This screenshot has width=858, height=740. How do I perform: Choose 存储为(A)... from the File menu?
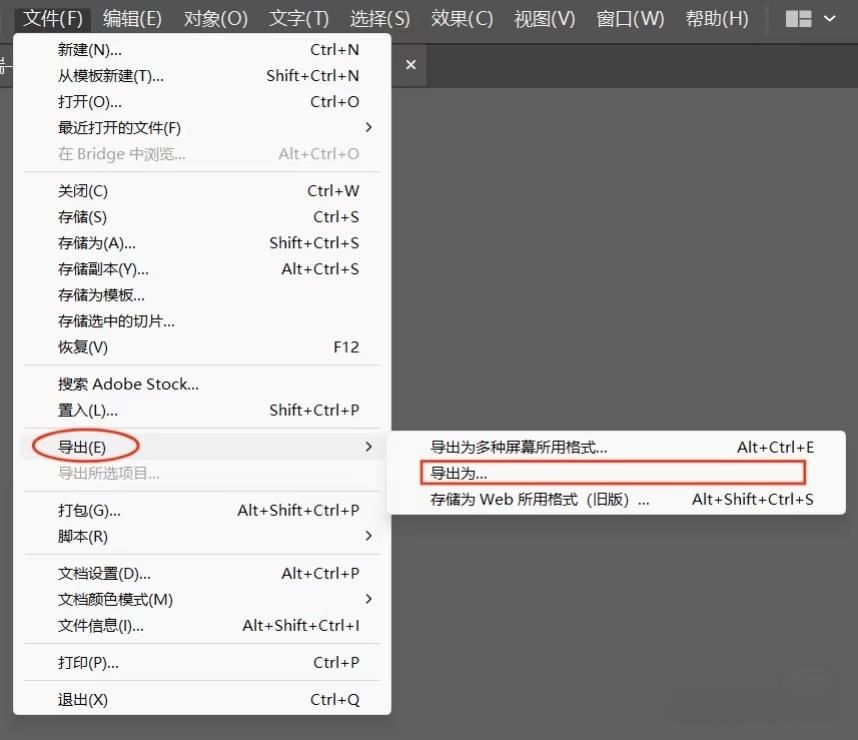click(96, 243)
